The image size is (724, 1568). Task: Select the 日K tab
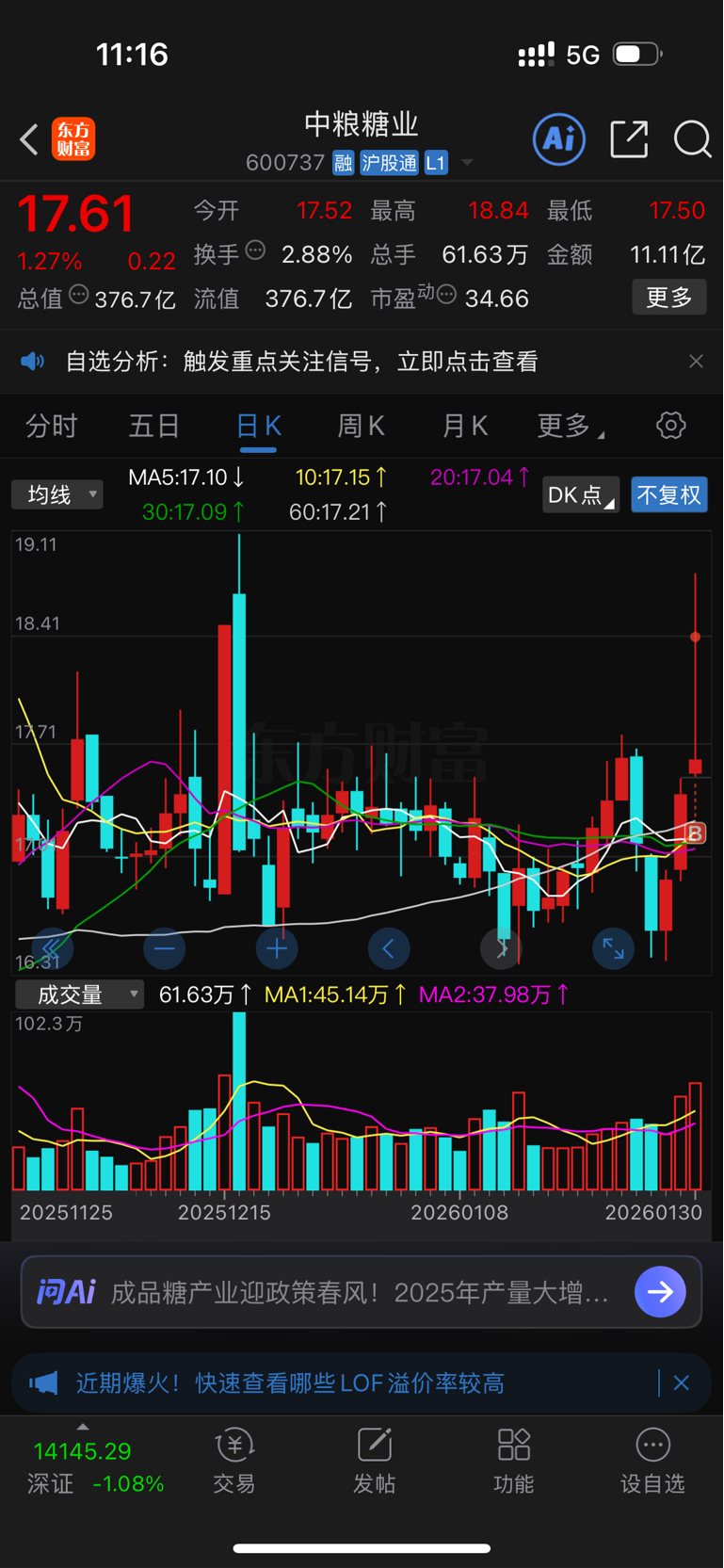pos(258,426)
